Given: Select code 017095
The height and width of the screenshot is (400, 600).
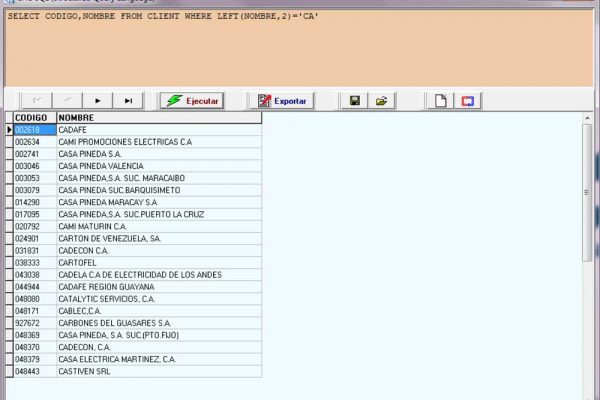Looking at the screenshot, I should pos(35,214).
